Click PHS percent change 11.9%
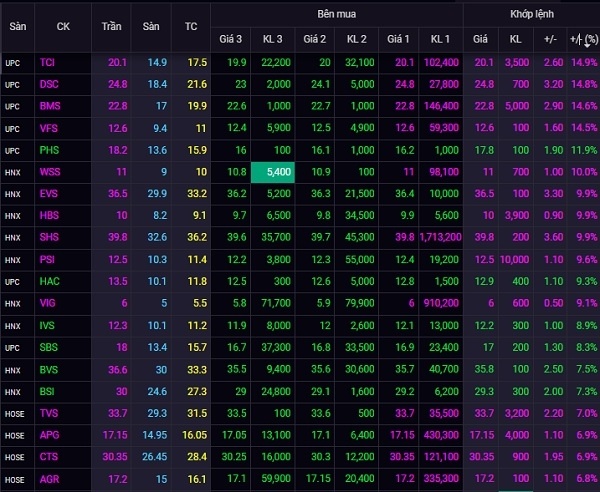This screenshot has width=600, height=492. click(x=584, y=150)
